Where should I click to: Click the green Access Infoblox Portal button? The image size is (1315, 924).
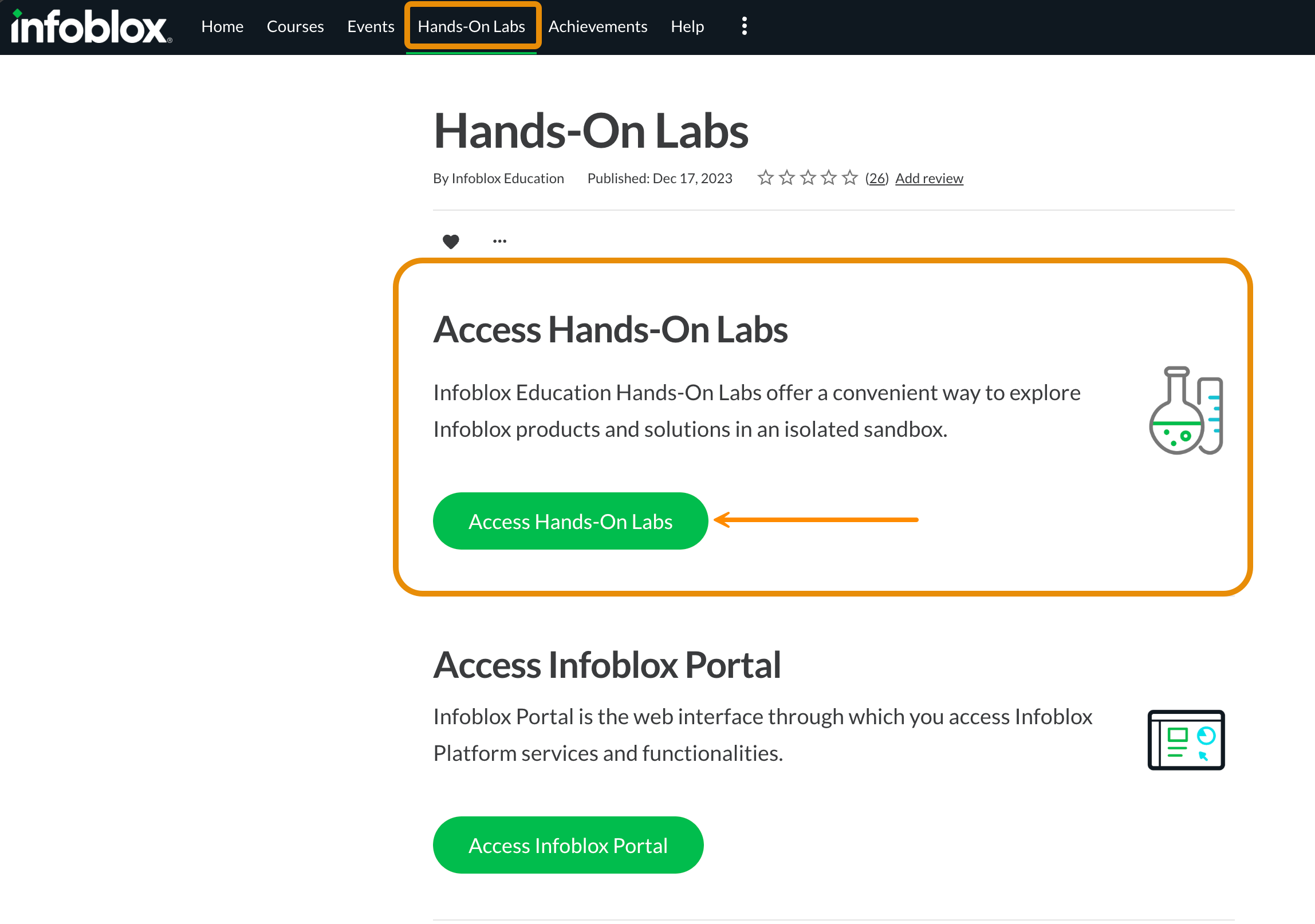568,845
